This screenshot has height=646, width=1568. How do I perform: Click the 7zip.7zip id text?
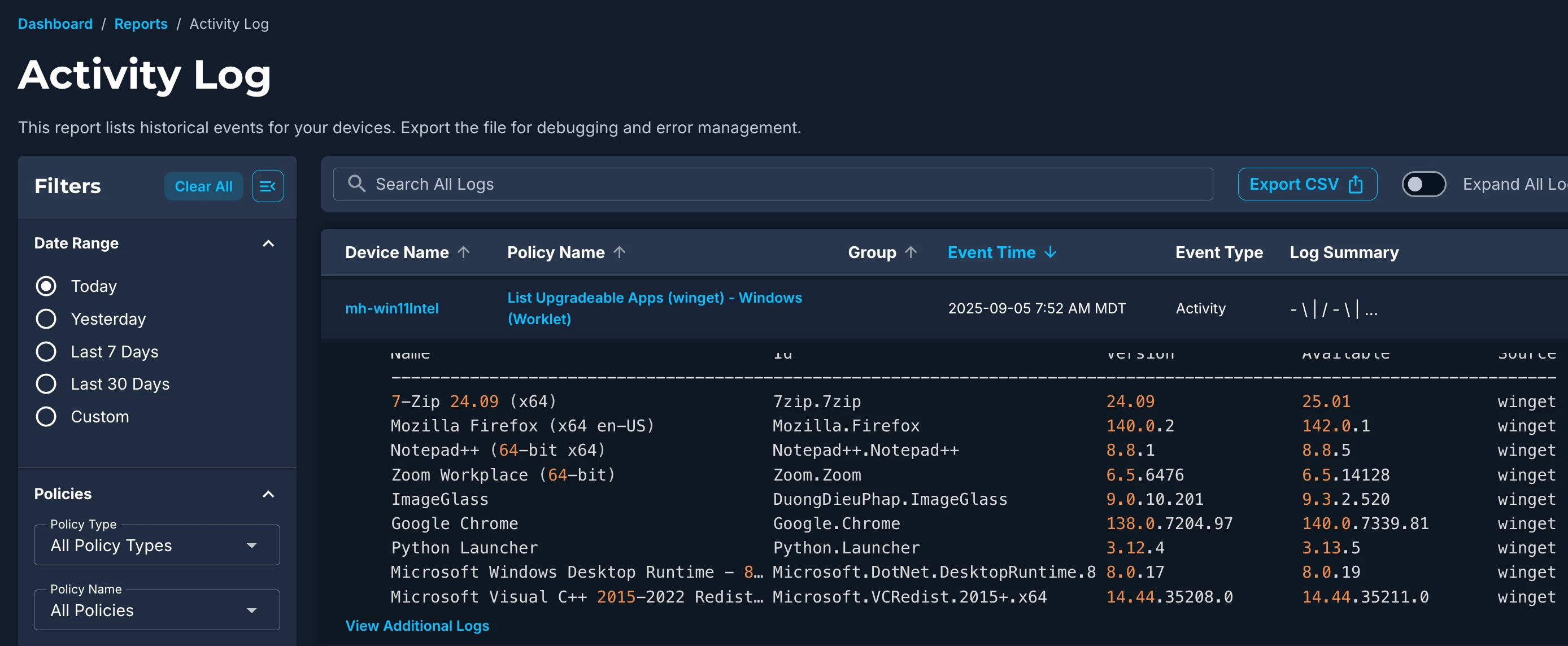817,401
